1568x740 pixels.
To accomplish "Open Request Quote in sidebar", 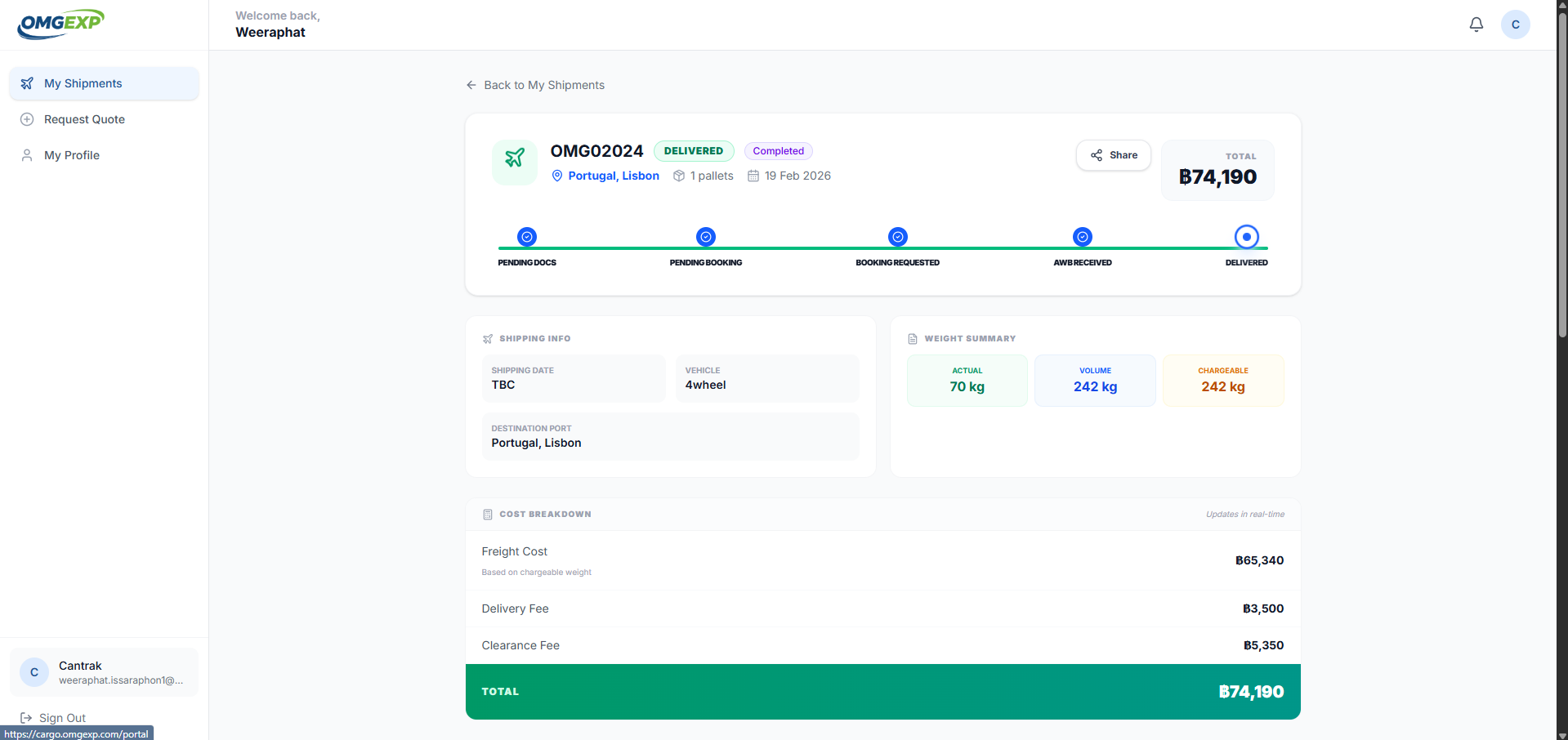I will (x=104, y=119).
